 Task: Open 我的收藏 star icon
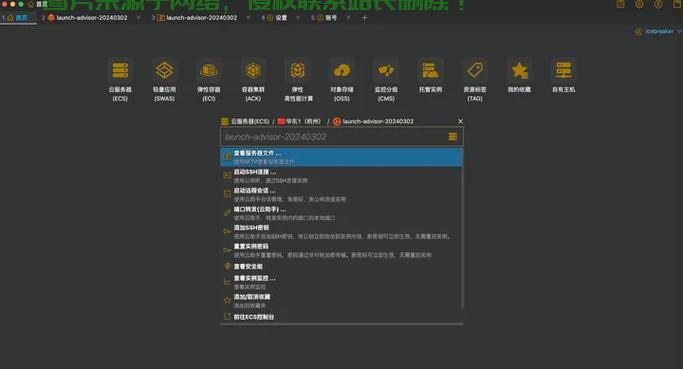pyautogui.click(x=519, y=70)
